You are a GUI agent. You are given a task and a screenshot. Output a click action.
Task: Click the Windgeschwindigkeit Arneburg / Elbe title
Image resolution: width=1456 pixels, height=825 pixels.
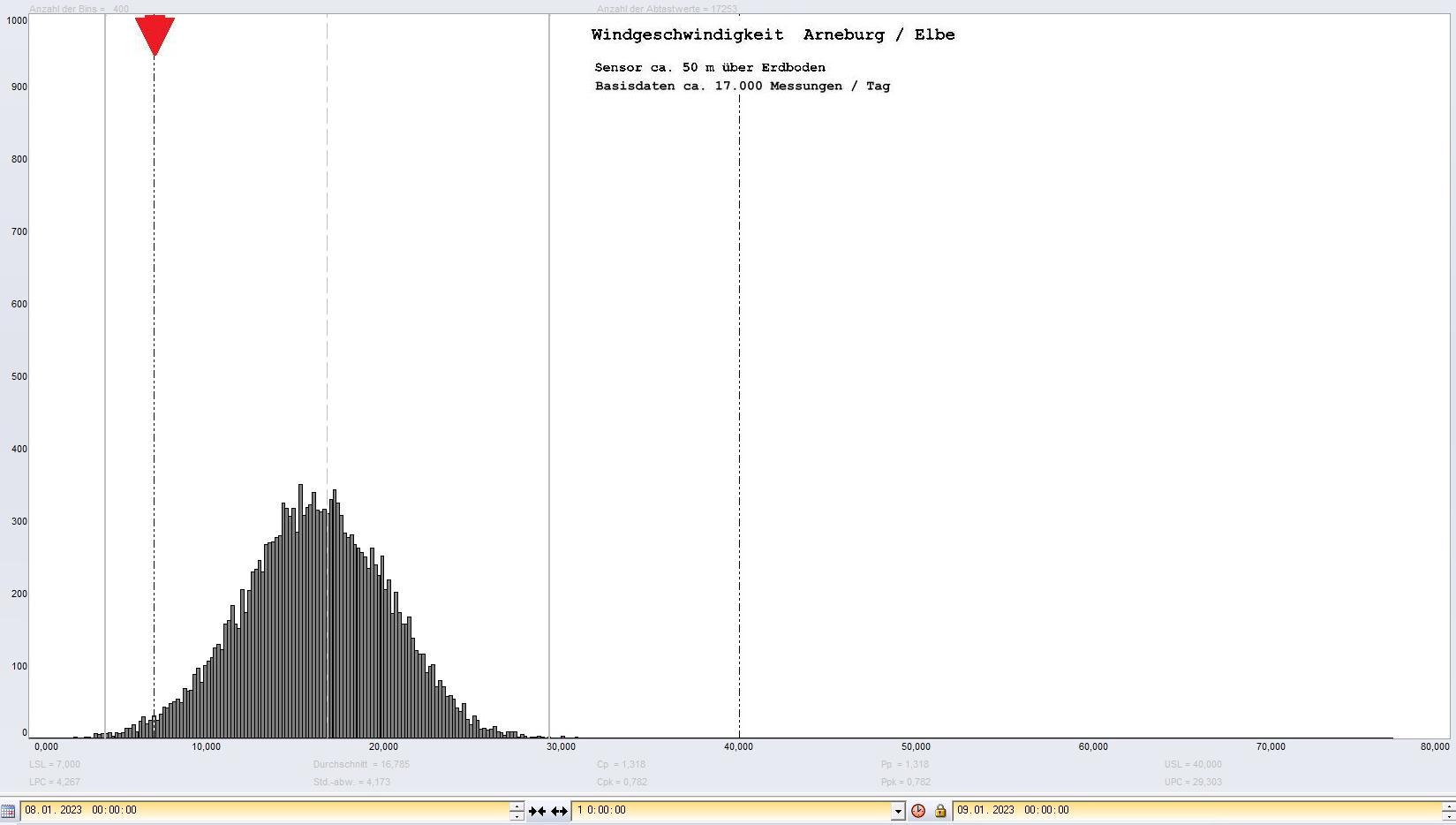click(x=773, y=35)
